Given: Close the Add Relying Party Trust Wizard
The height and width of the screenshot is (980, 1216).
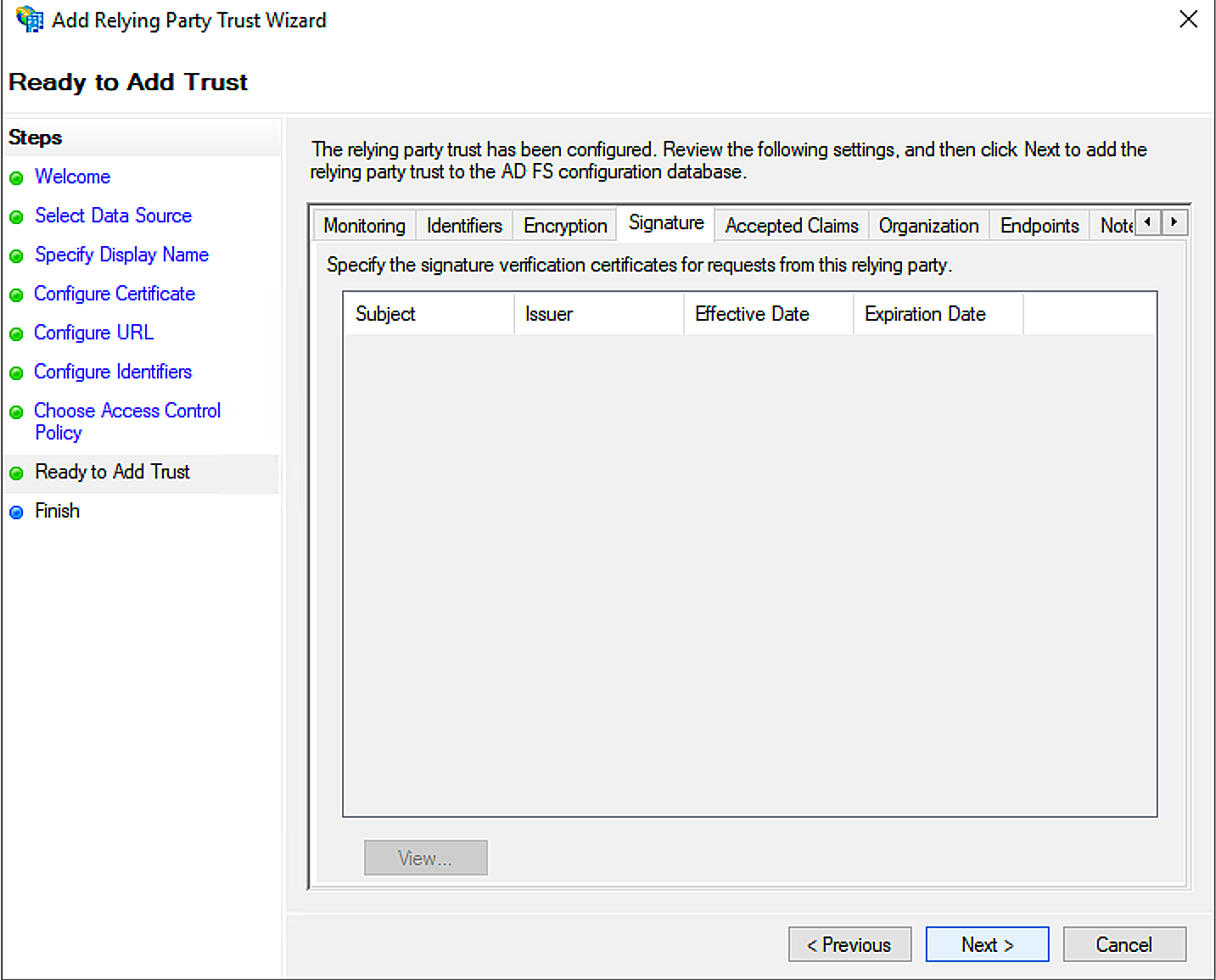Looking at the screenshot, I should [x=1188, y=19].
